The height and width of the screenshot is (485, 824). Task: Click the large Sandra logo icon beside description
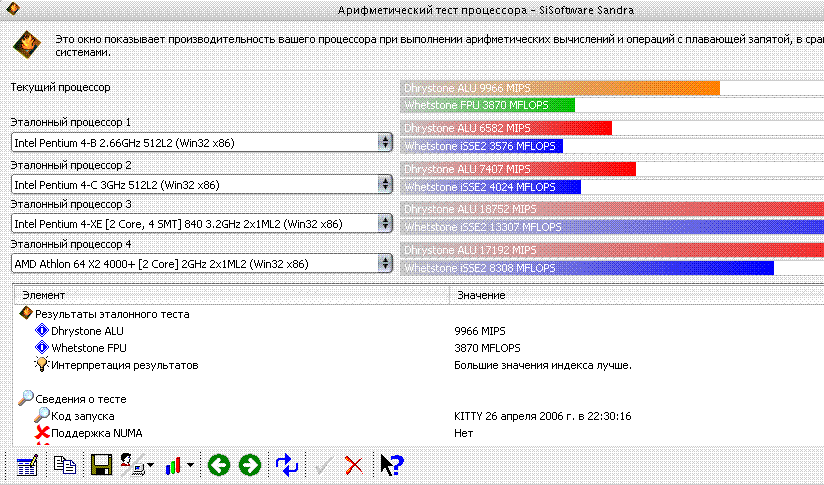coord(27,45)
